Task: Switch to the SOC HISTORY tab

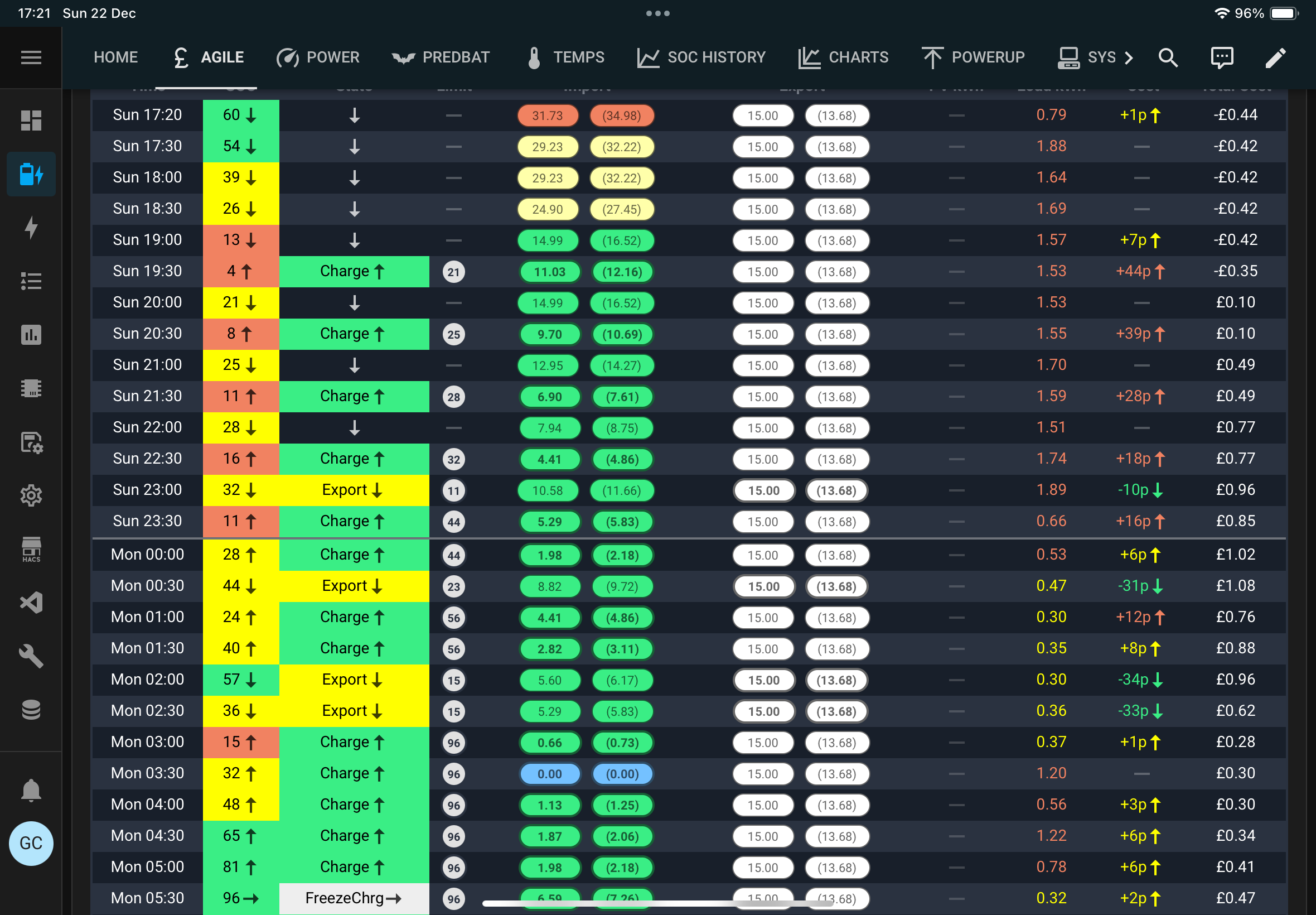Action: (x=701, y=57)
